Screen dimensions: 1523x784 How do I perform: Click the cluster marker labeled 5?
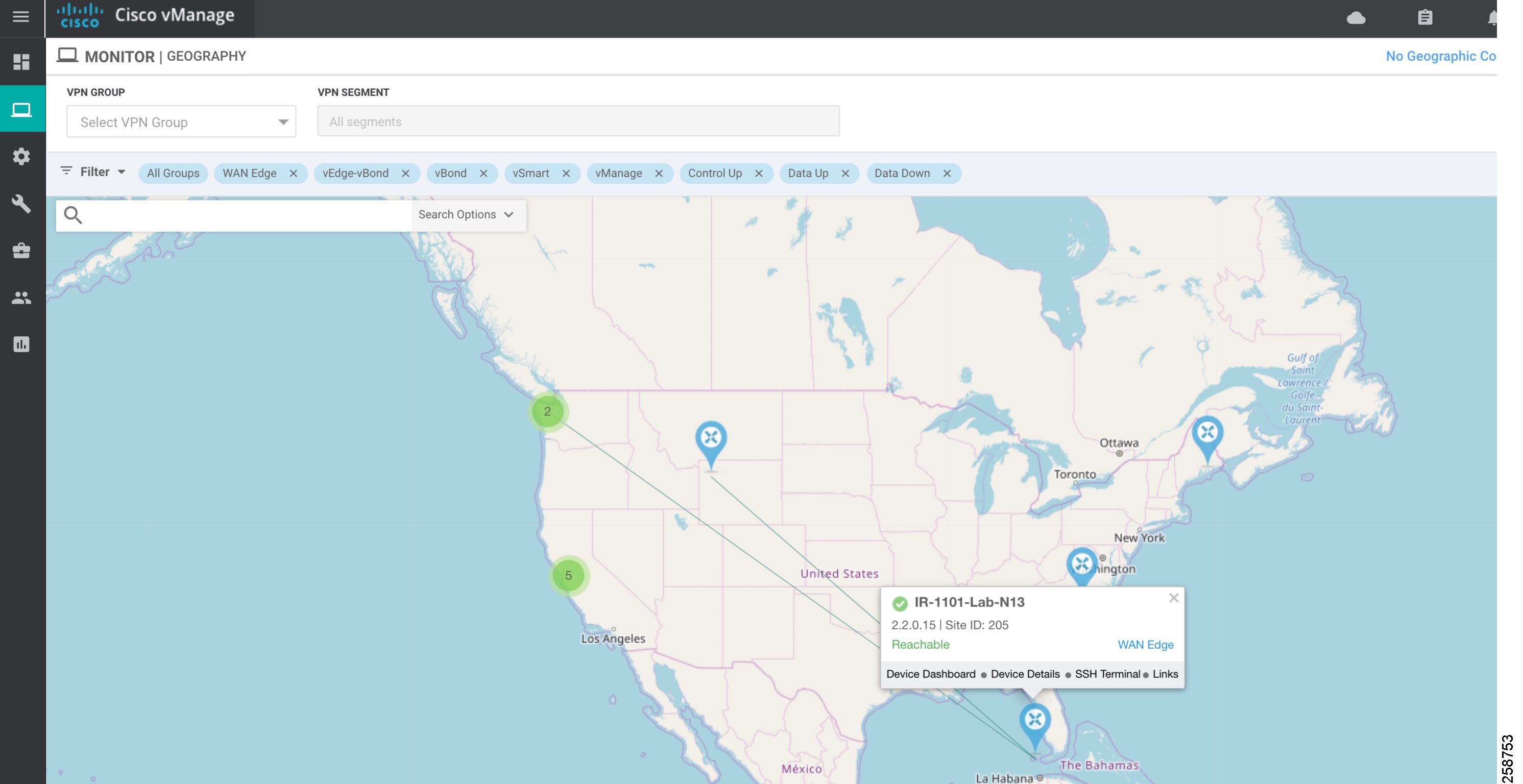pyautogui.click(x=568, y=575)
